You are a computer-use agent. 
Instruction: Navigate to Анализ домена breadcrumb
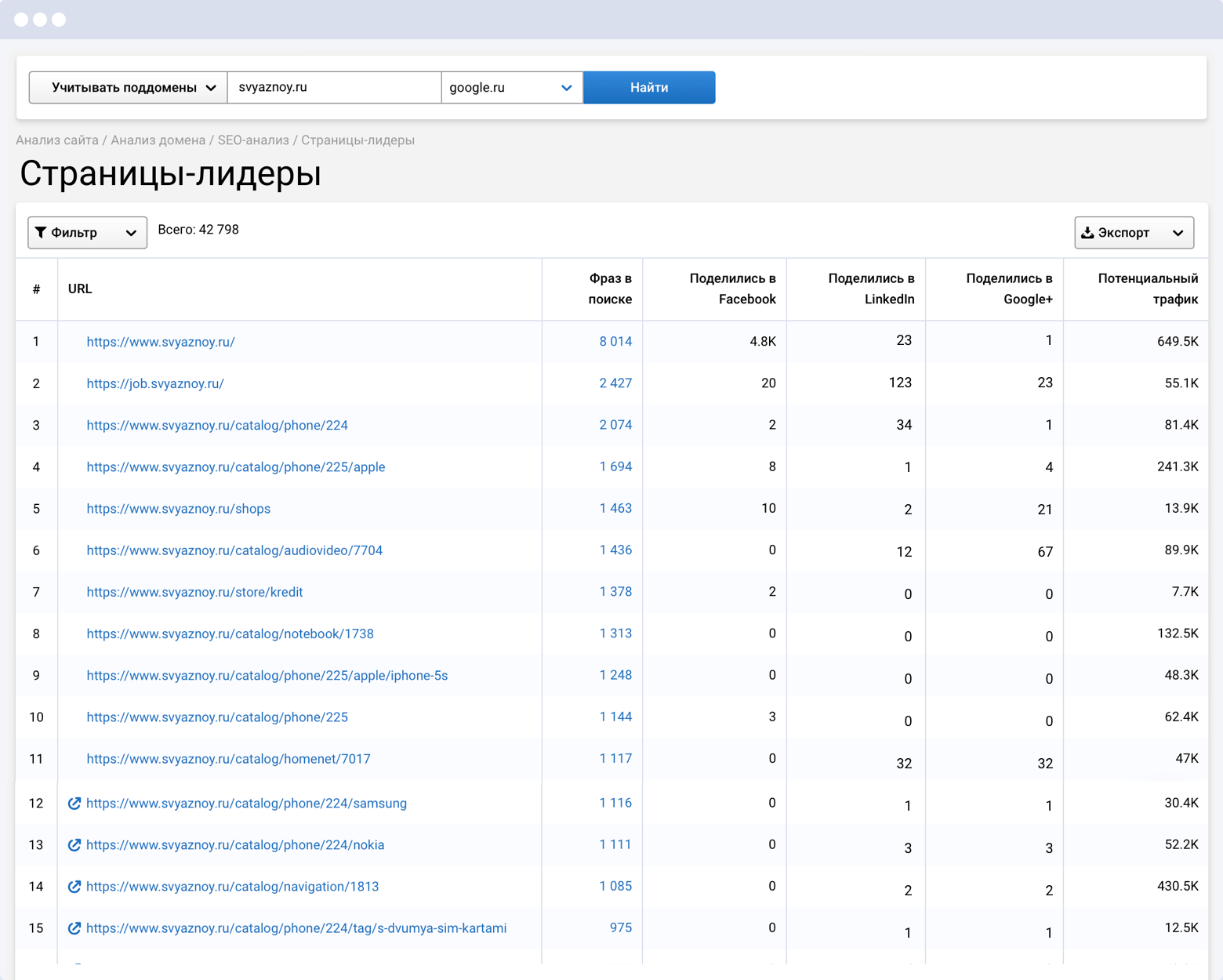[x=158, y=140]
